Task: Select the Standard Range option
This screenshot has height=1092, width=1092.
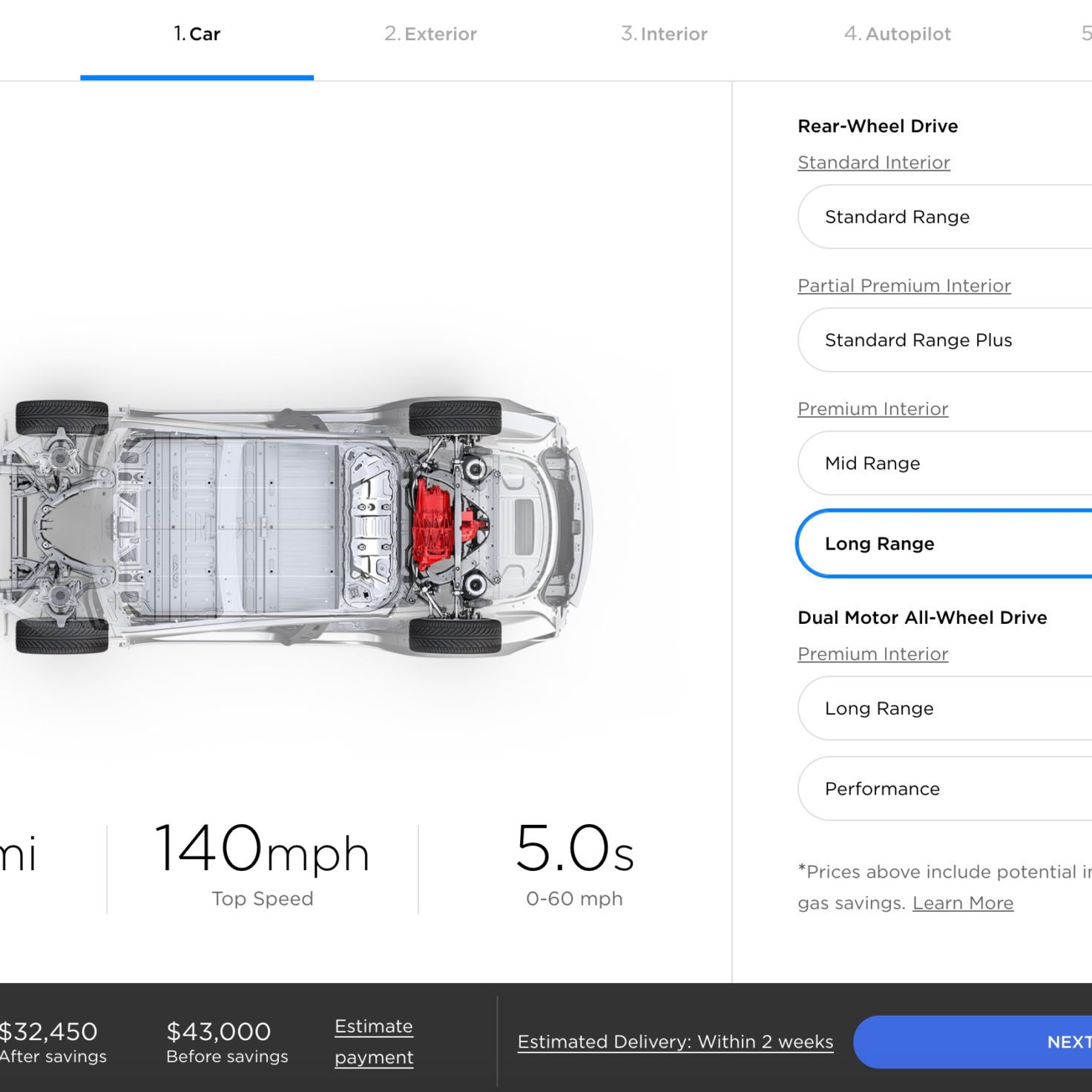Action: pyautogui.click(x=945, y=217)
